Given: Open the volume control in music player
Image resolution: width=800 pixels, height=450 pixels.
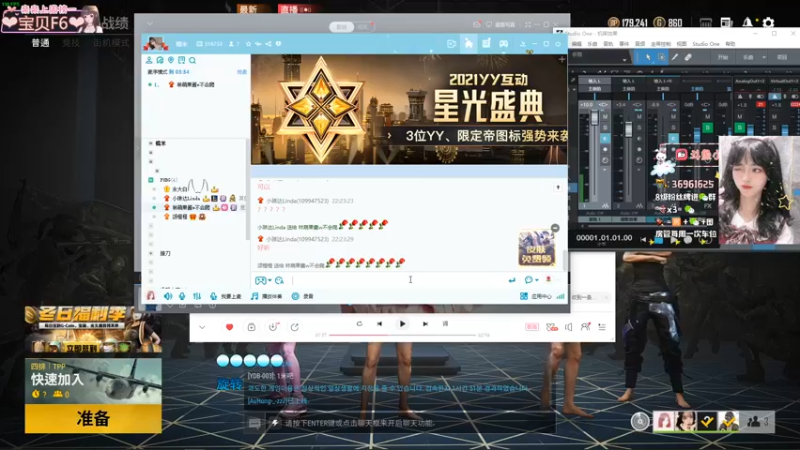Looking at the screenshot, I should (569, 327).
